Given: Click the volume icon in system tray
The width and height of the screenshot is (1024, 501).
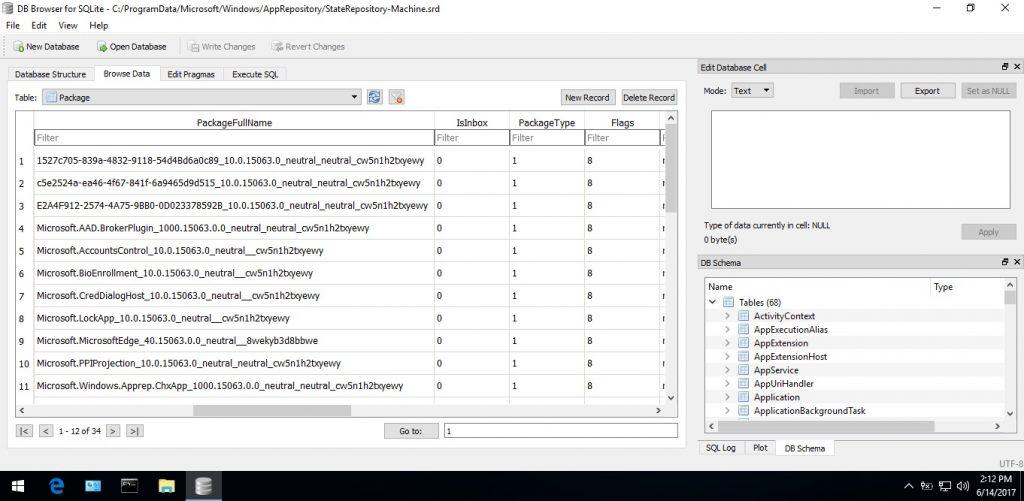Looking at the screenshot, I should tap(962, 486).
